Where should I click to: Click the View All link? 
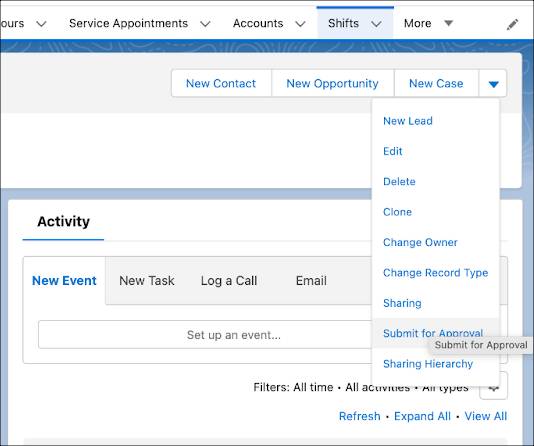(486, 416)
